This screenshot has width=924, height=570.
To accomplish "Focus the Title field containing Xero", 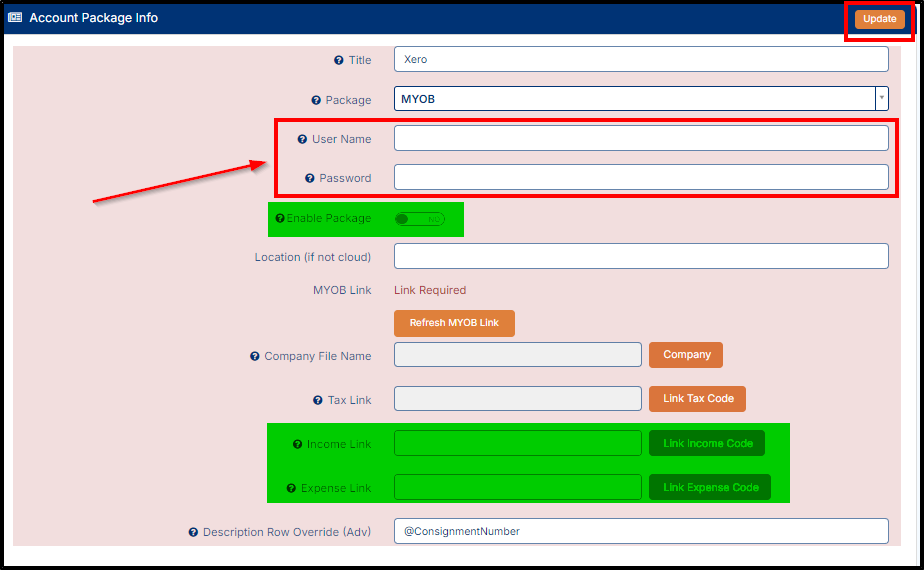I will (x=641, y=59).
